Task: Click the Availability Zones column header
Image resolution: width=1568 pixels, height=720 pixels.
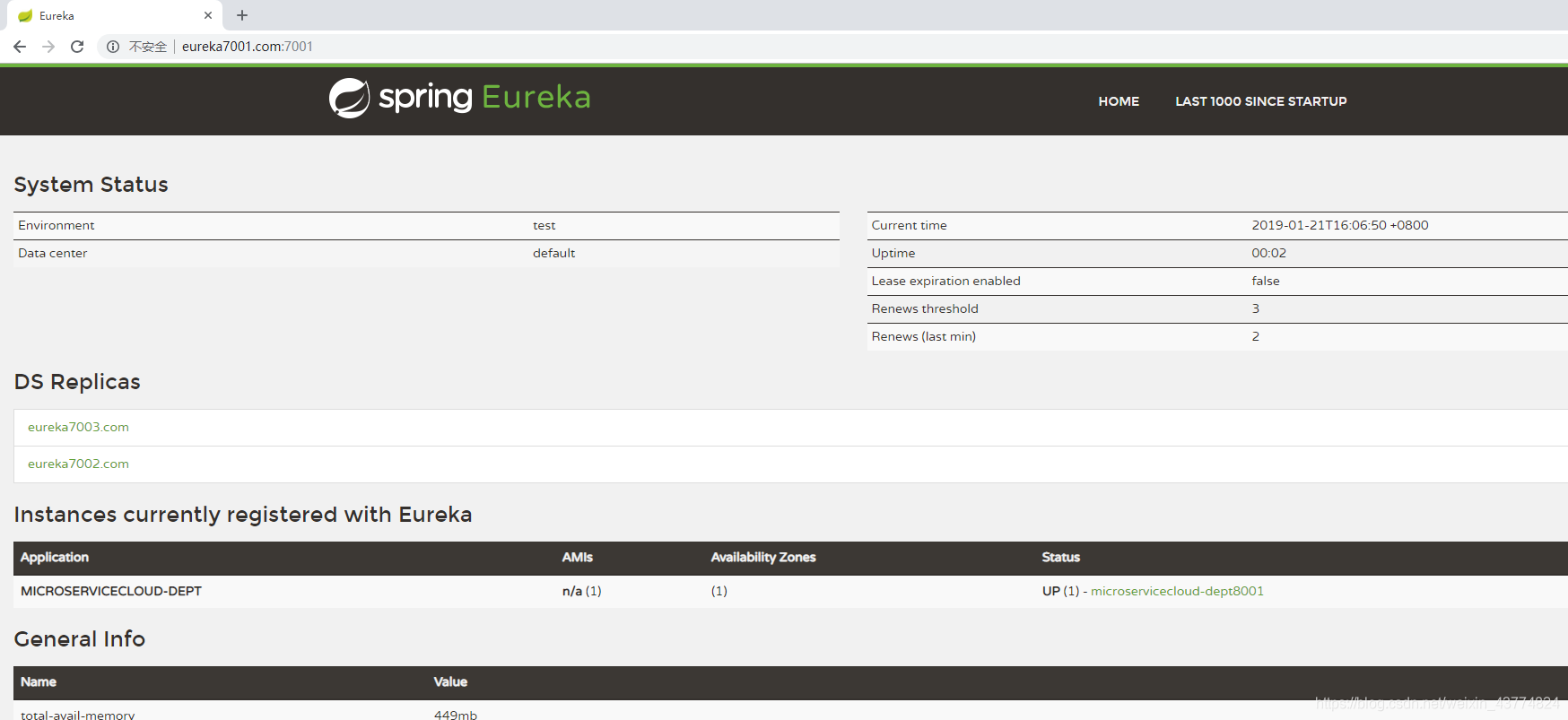Action: 763,557
